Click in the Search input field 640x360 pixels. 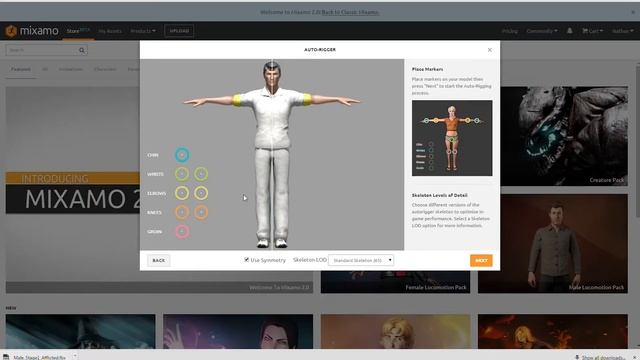tap(42, 50)
